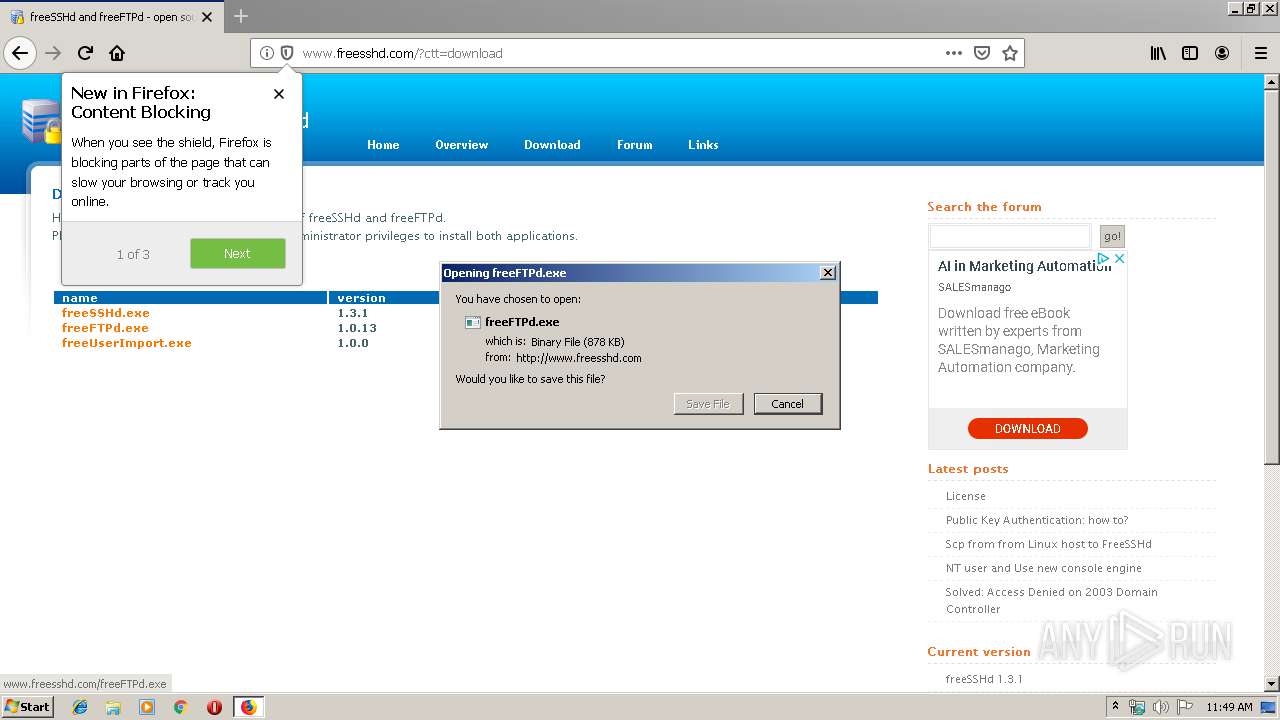This screenshot has height=720, width=1280.
Task: Click the forward navigation arrow
Action: tap(53, 53)
